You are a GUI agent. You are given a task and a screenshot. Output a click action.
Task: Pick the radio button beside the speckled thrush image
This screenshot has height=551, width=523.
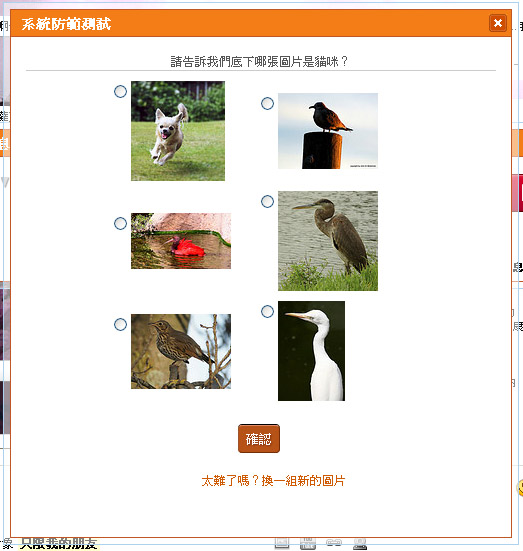coord(120,324)
